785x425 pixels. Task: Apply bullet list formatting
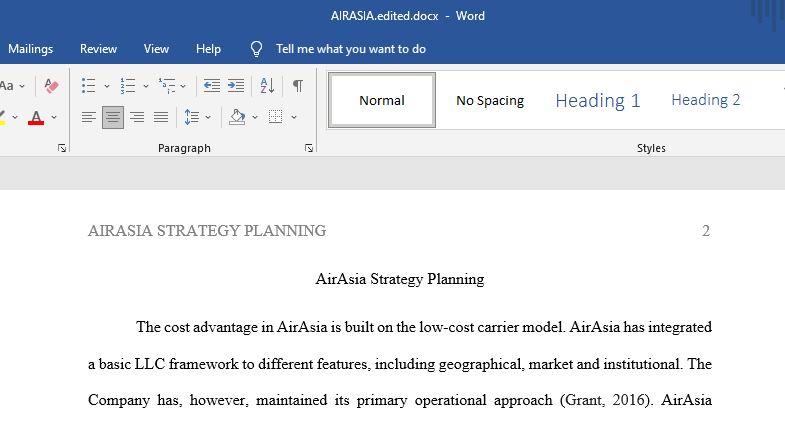pyautogui.click(x=89, y=86)
